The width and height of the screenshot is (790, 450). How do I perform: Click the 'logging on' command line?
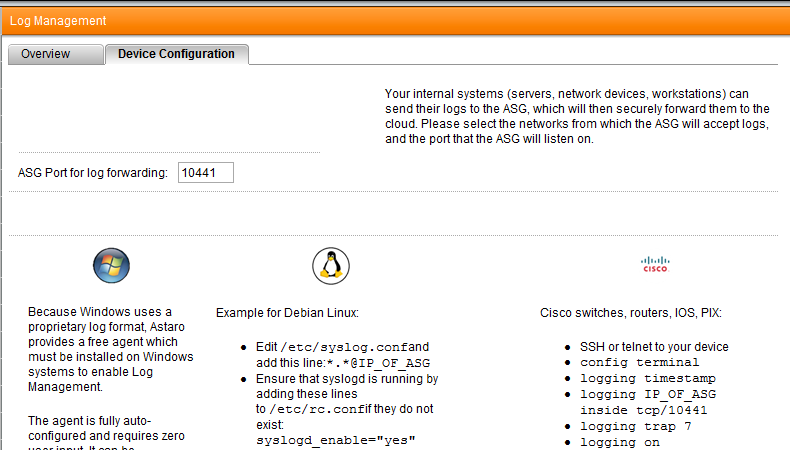(x=620, y=441)
